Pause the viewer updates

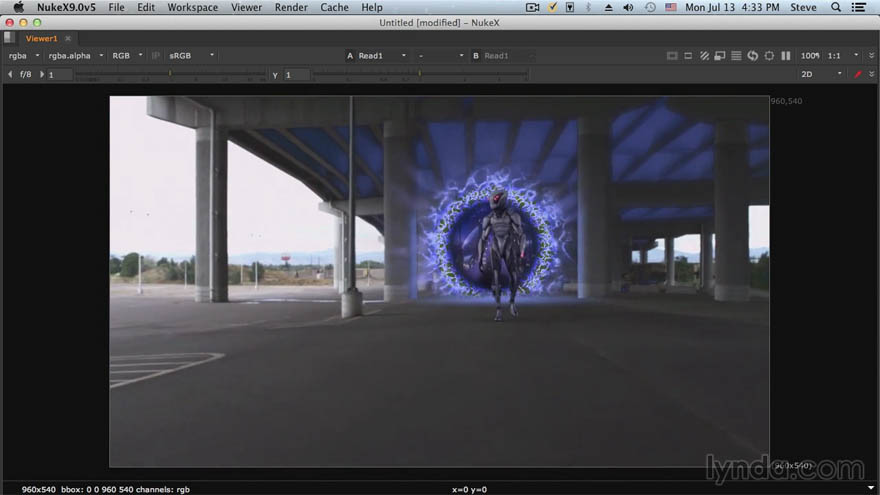pos(786,56)
